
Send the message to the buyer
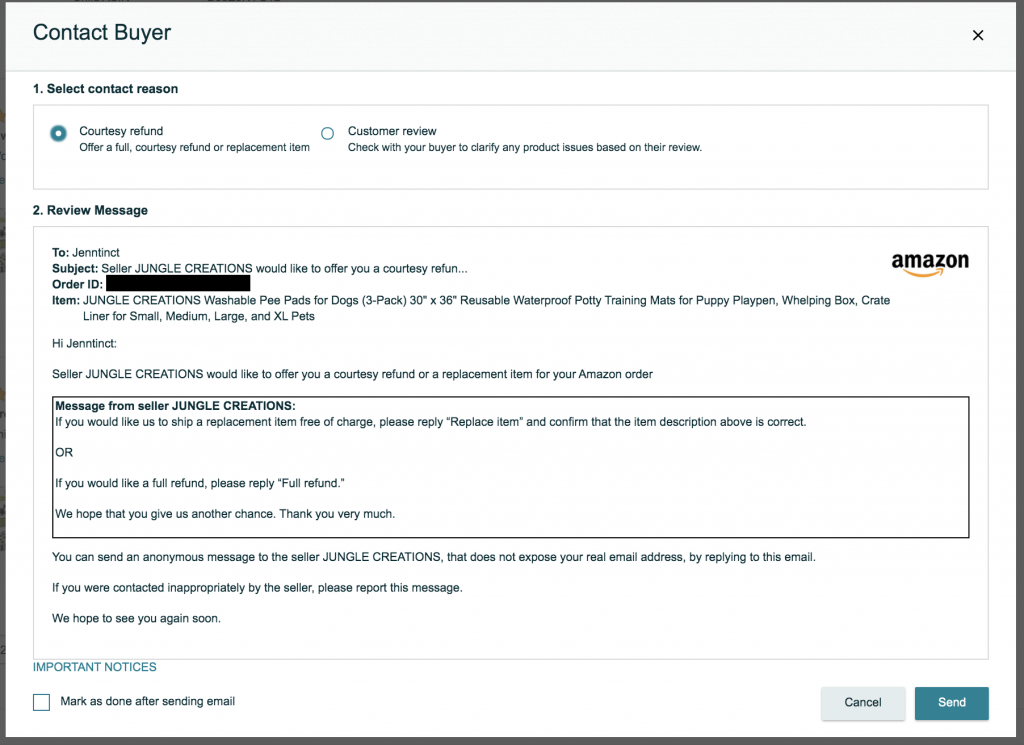tap(952, 703)
